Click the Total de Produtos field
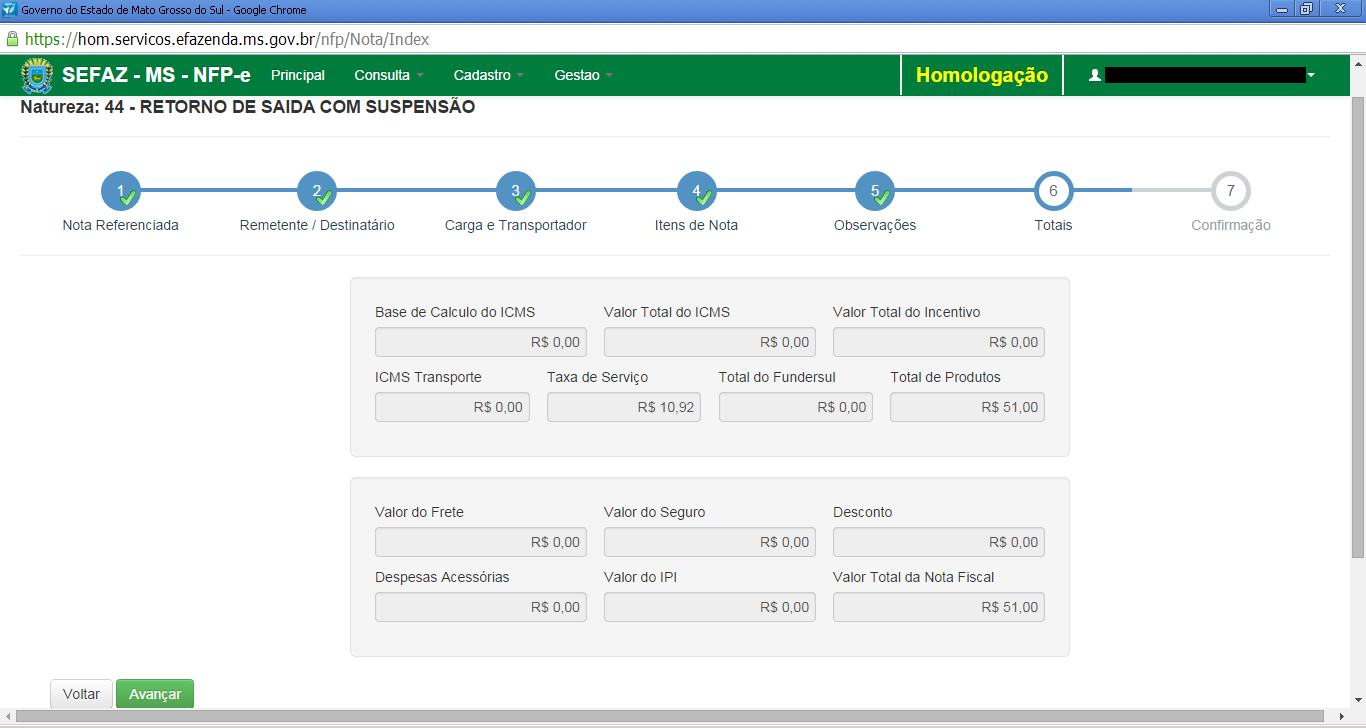The image size is (1366, 728). point(967,407)
